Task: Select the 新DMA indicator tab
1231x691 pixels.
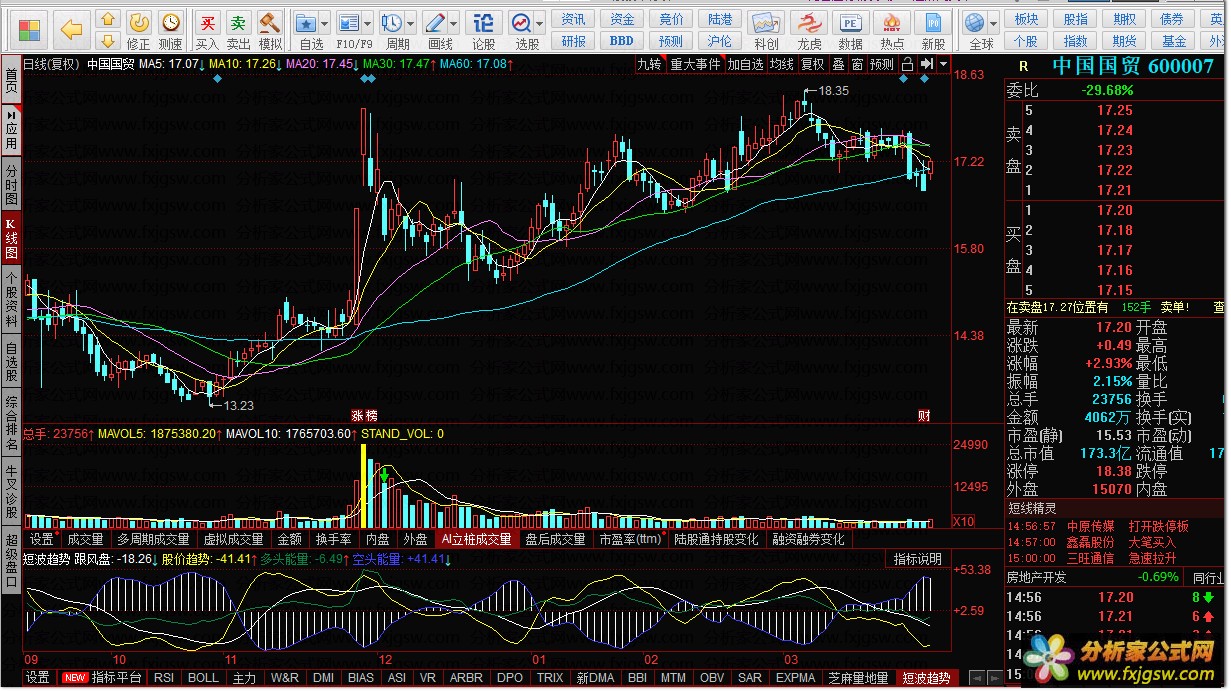Action: tap(594, 677)
